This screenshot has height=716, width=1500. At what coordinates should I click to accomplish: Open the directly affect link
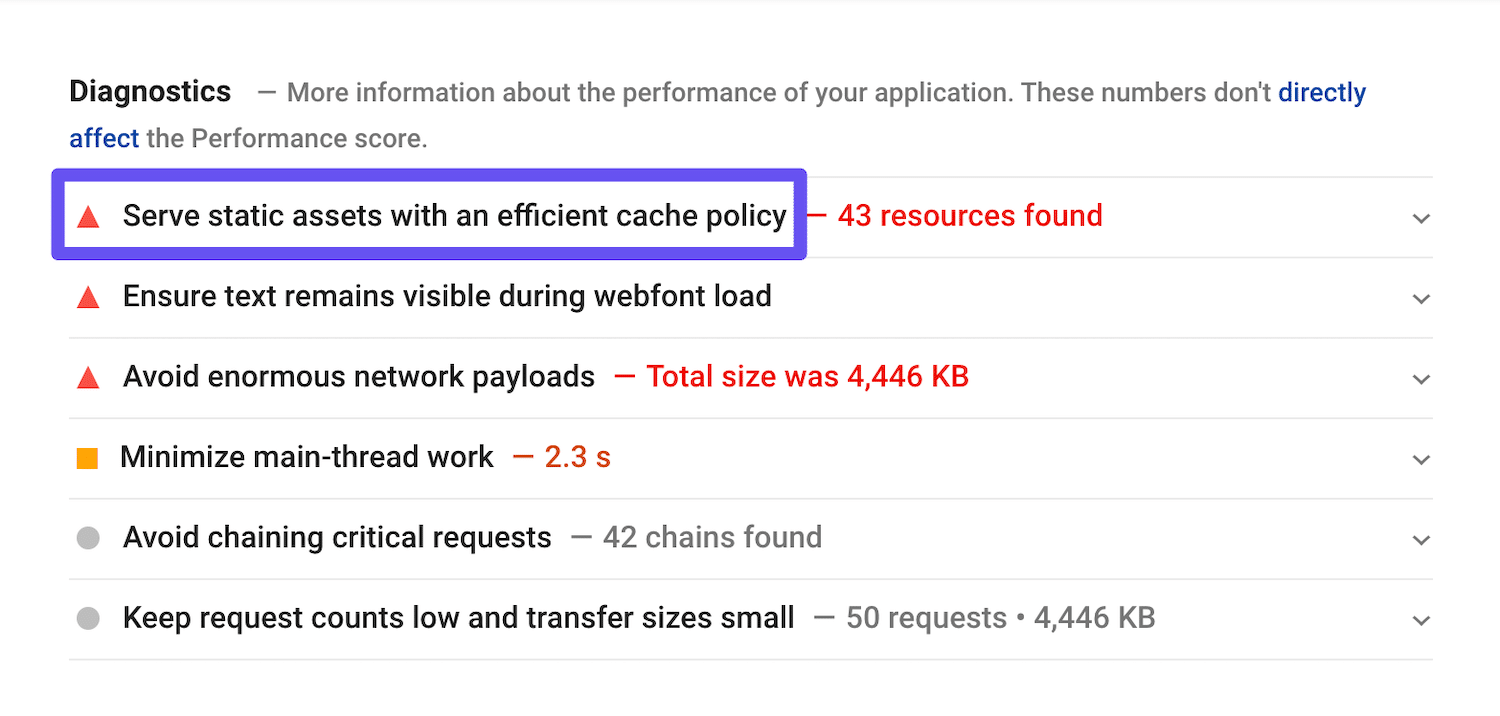[x=1322, y=92]
